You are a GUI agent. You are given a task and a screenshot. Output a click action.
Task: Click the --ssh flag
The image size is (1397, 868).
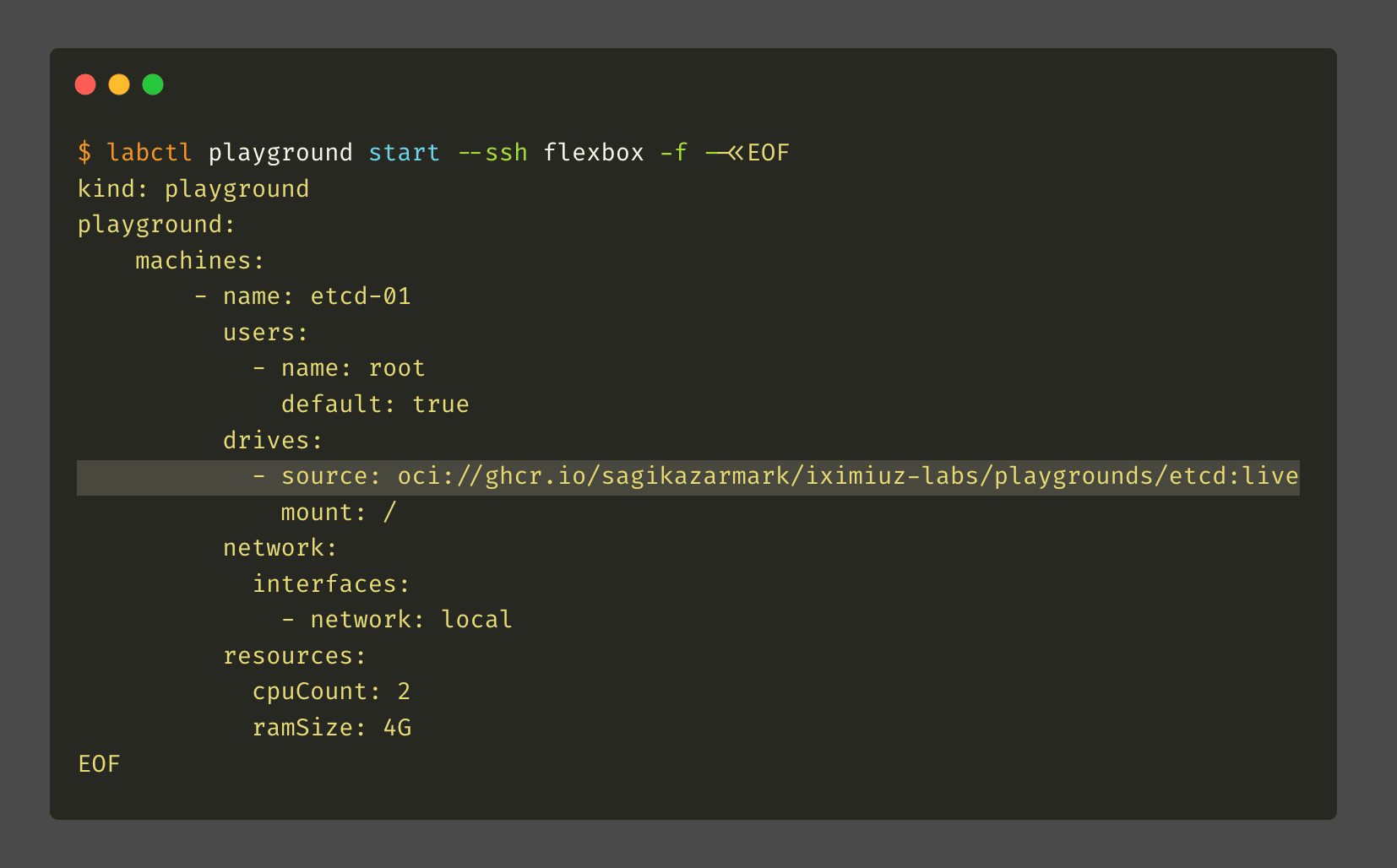(492, 153)
